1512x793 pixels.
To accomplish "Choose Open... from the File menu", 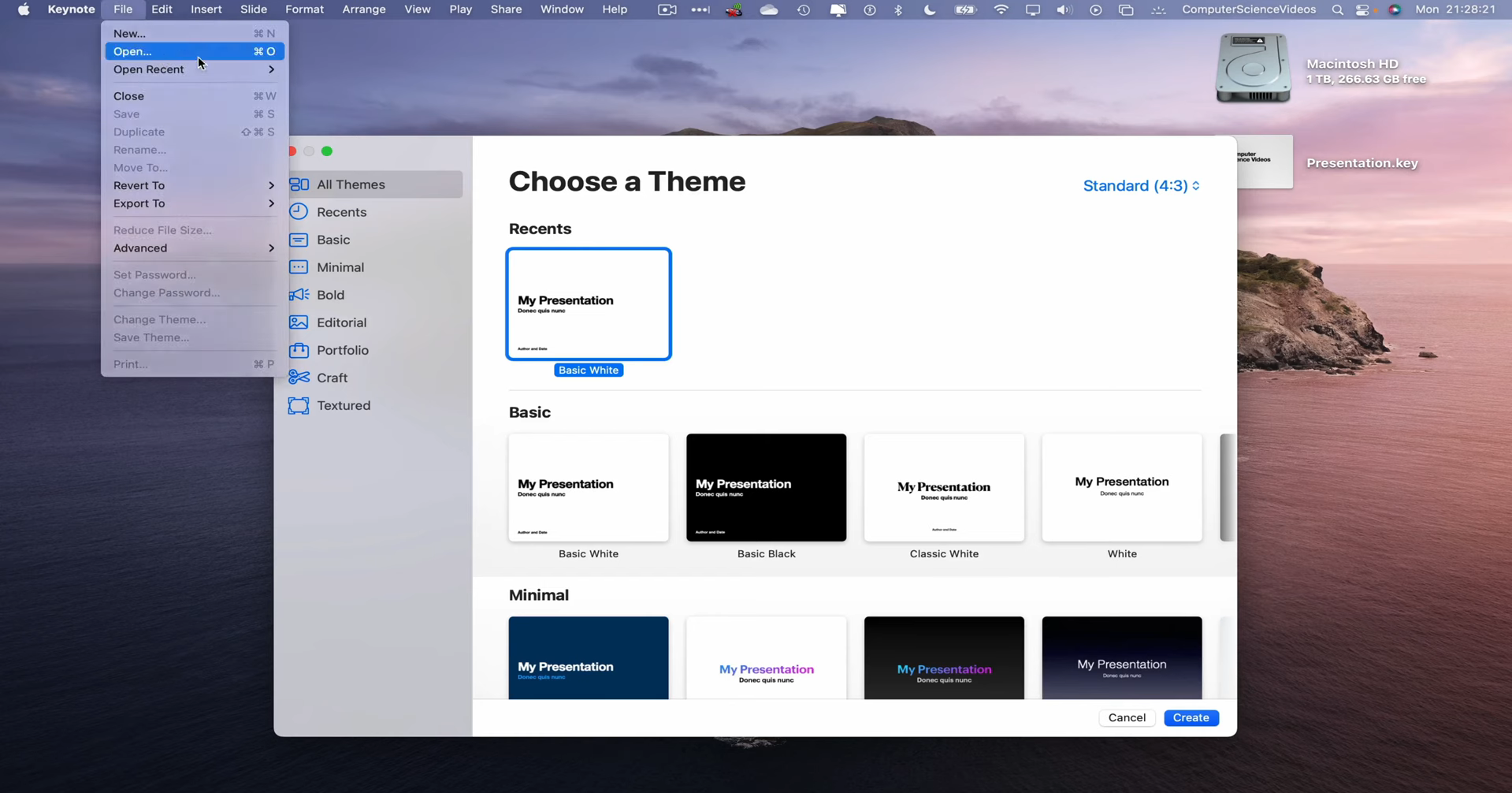I will 195,51.
